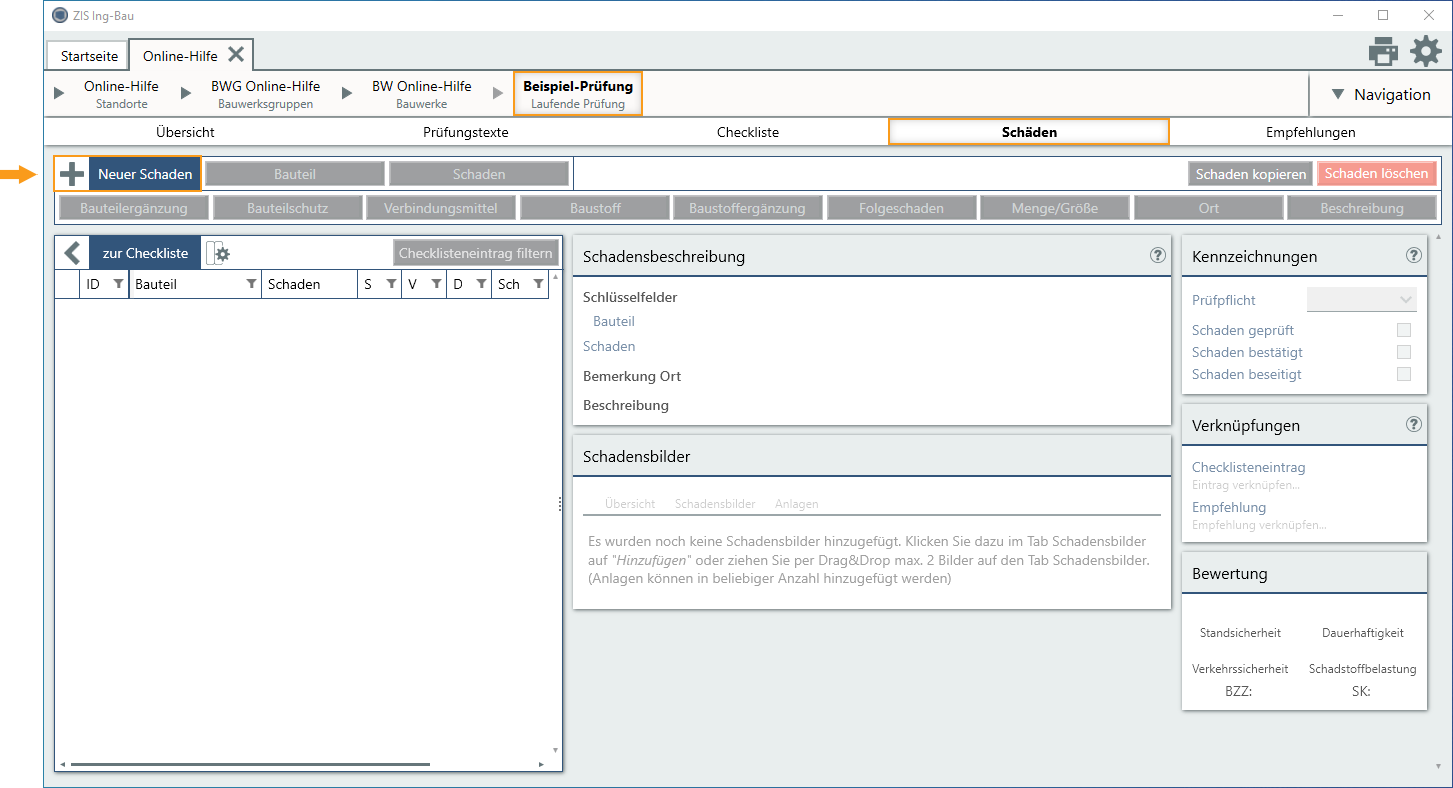This screenshot has height=788, width=1453.
Task: Go to Online-Hilfe Standorte breadcrumb
Action: [x=121, y=94]
